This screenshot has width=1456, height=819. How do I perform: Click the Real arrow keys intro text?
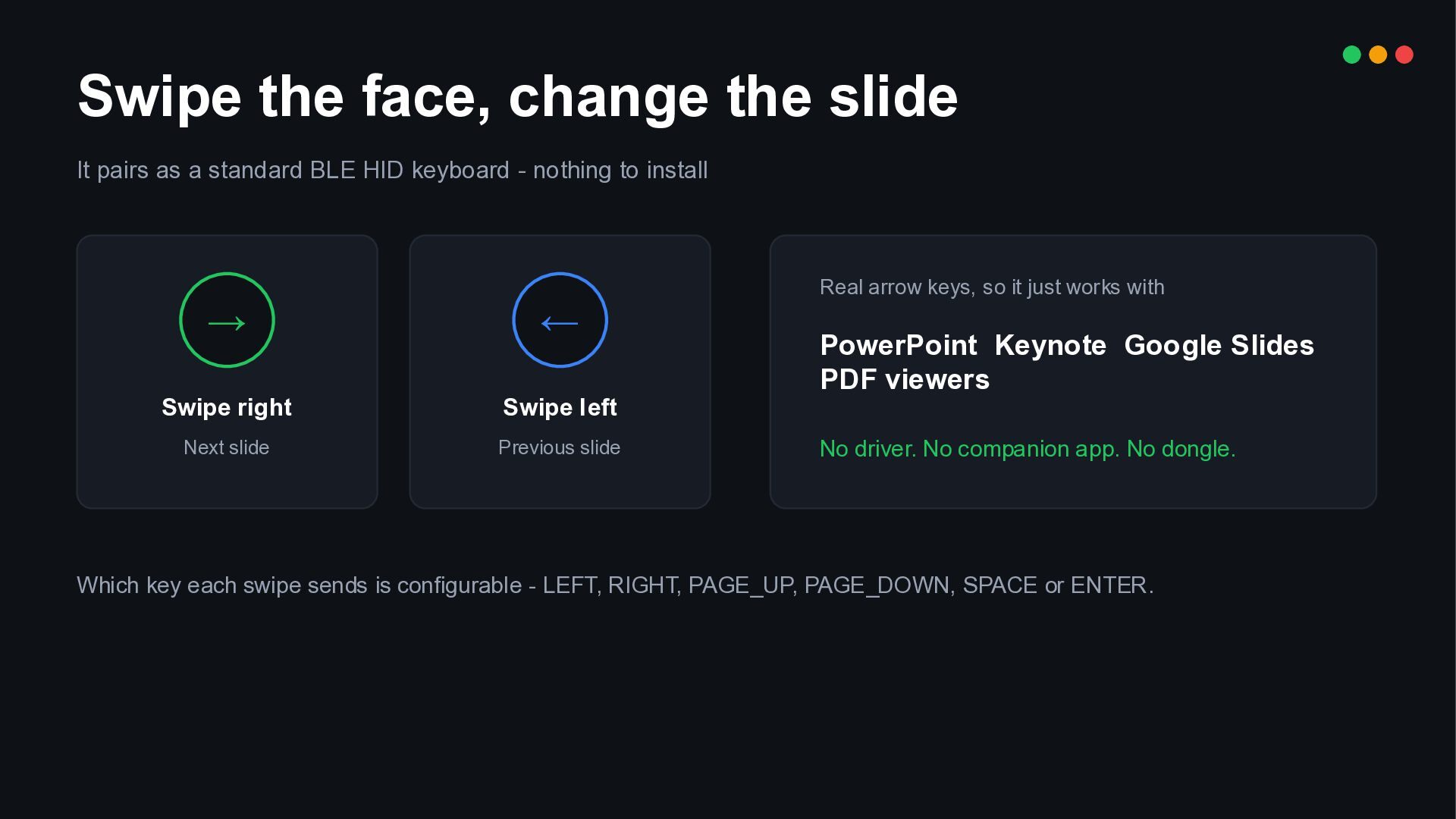[x=992, y=287]
